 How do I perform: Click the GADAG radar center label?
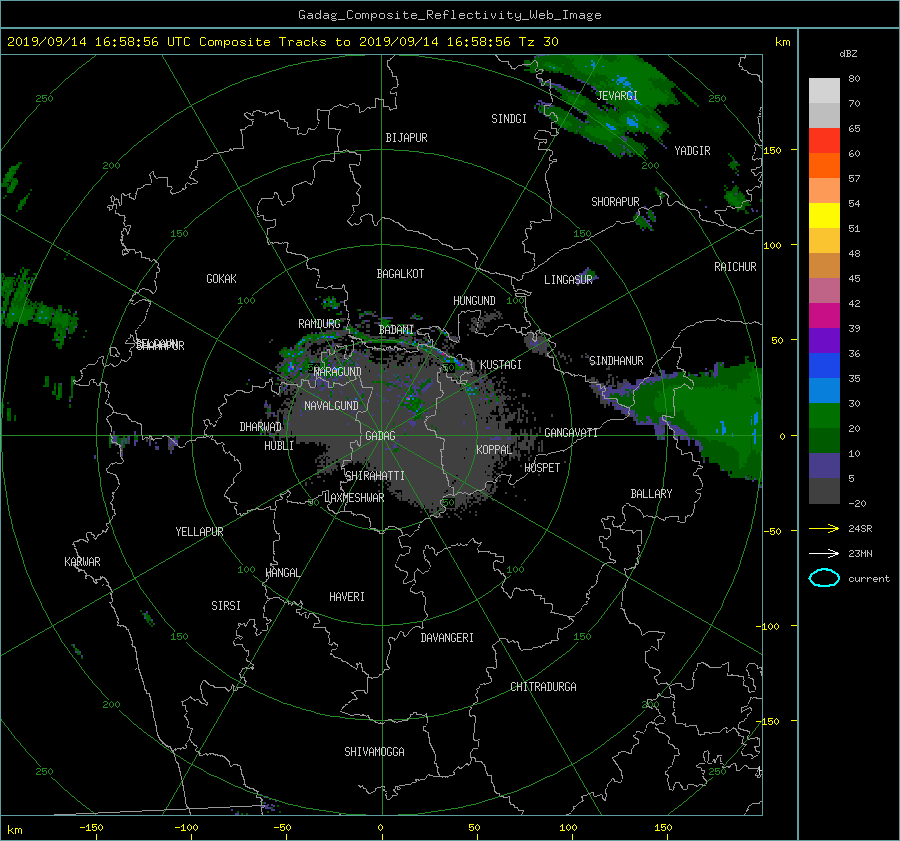coord(381,436)
